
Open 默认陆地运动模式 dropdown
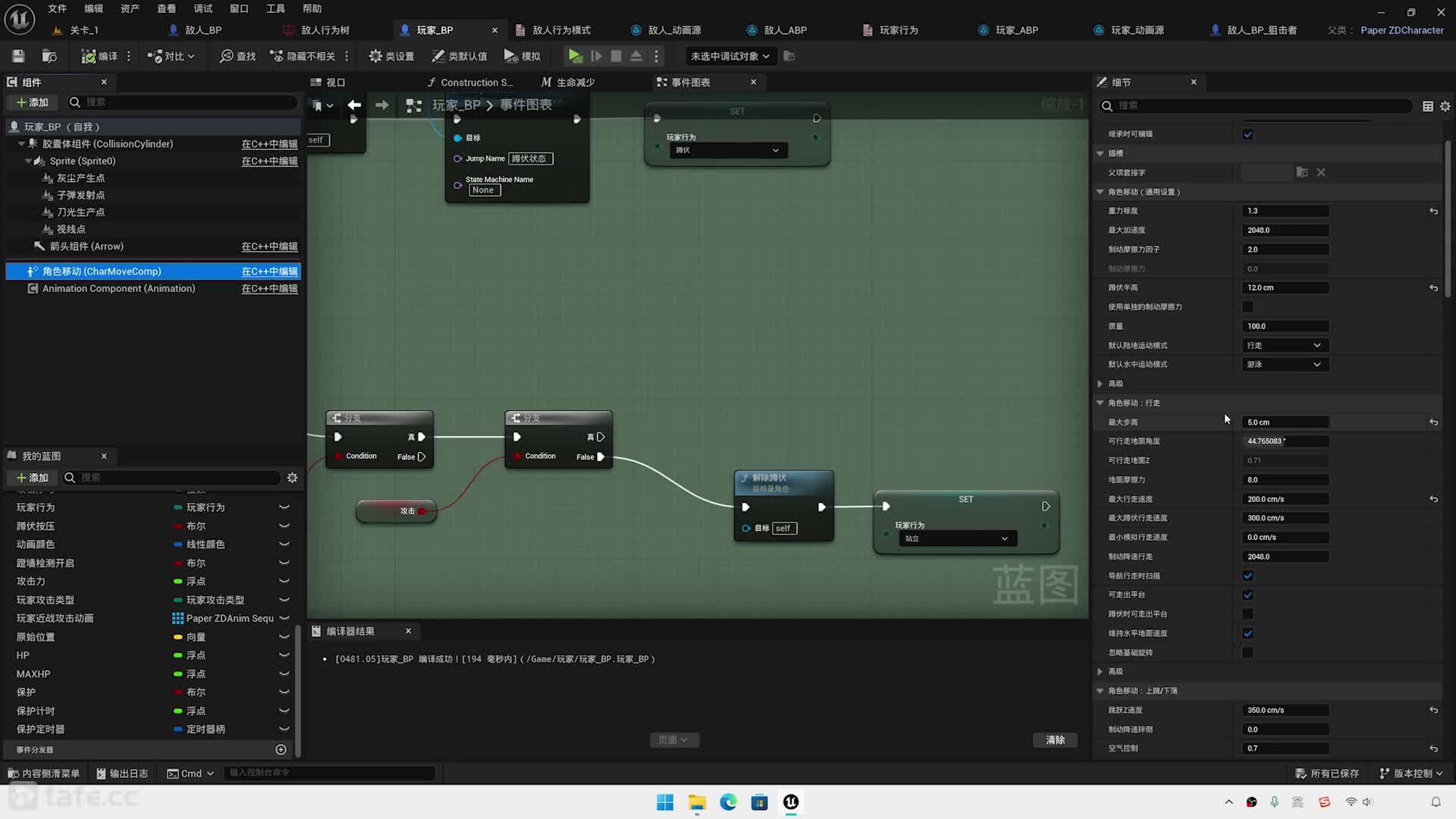click(1285, 345)
